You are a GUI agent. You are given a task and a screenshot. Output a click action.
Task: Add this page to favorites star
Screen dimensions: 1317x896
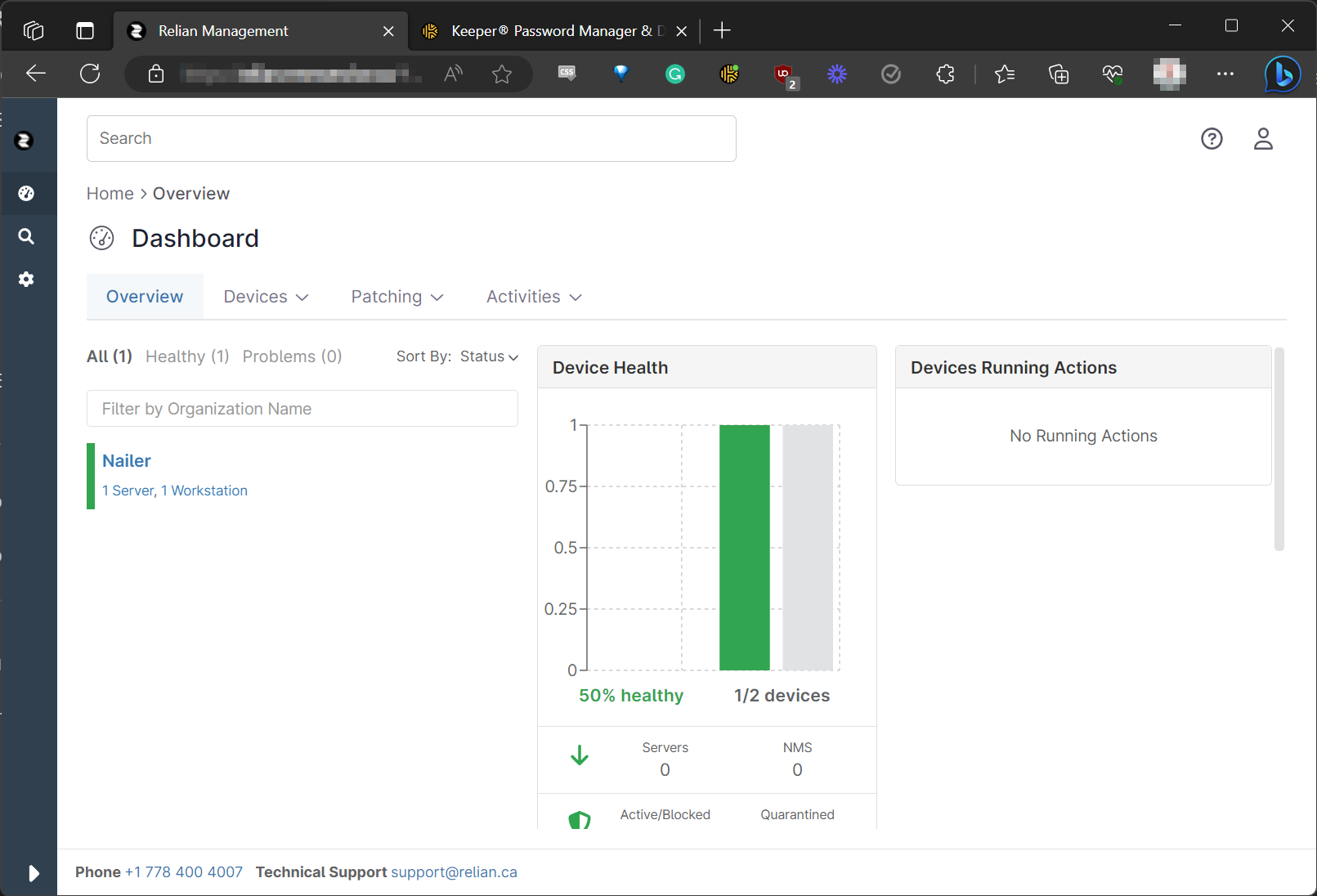(x=502, y=74)
